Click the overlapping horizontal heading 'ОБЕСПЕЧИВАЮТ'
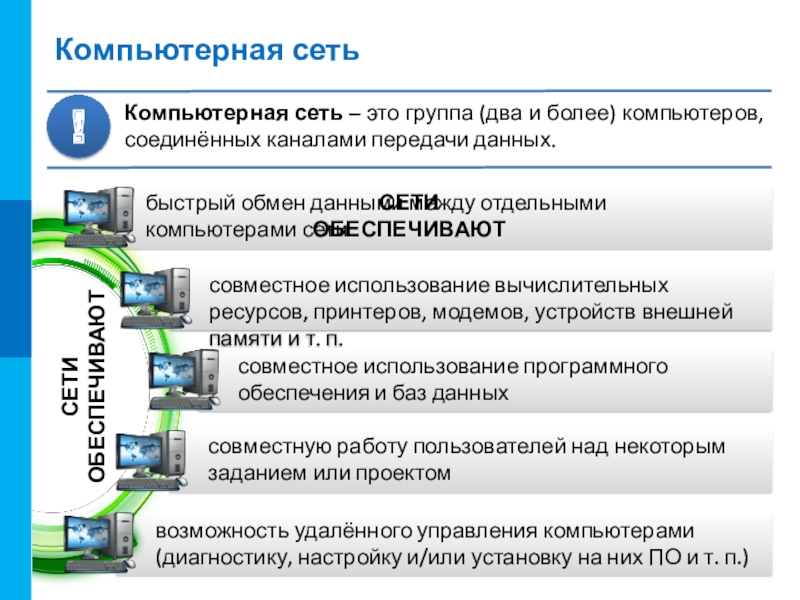Viewport: 800px width, 600px height. pos(409,229)
